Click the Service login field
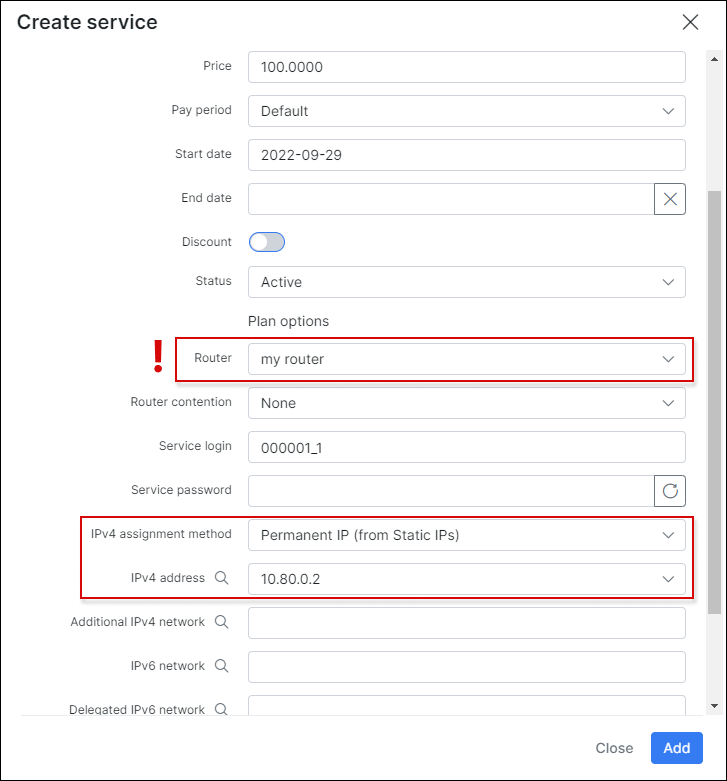This screenshot has width=727, height=781. 466,447
